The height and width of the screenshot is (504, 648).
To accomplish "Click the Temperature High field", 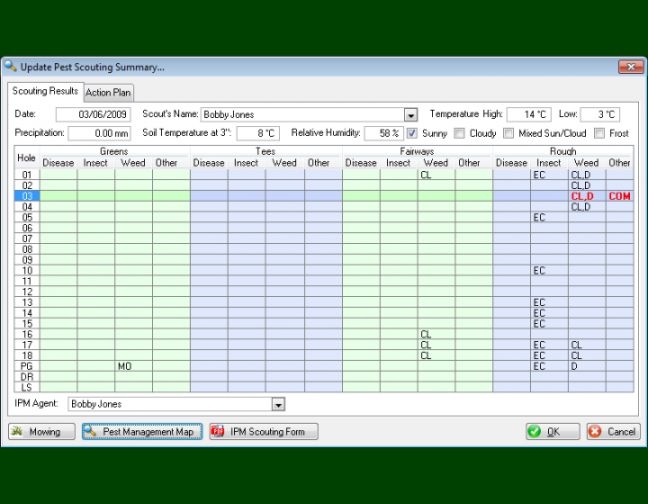I will click(x=529, y=115).
